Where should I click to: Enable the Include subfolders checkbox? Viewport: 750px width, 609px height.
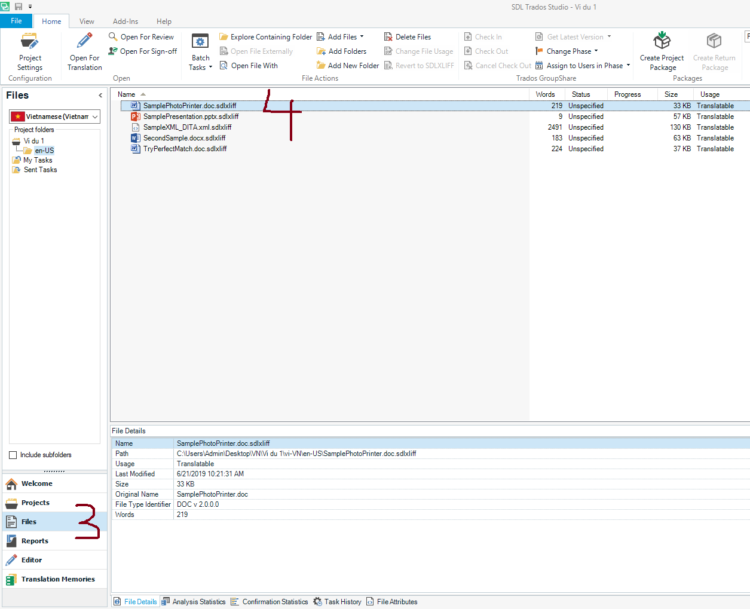coord(13,455)
